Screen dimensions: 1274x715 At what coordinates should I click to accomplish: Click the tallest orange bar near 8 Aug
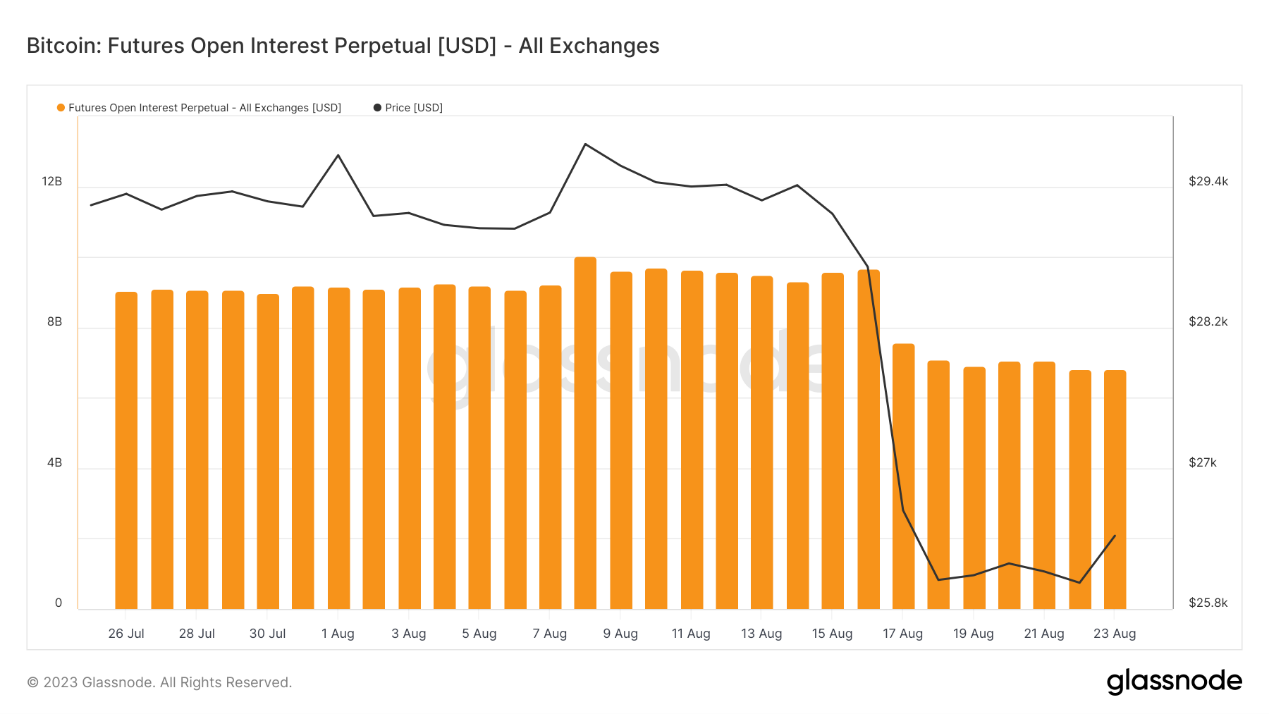(x=585, y=433)
